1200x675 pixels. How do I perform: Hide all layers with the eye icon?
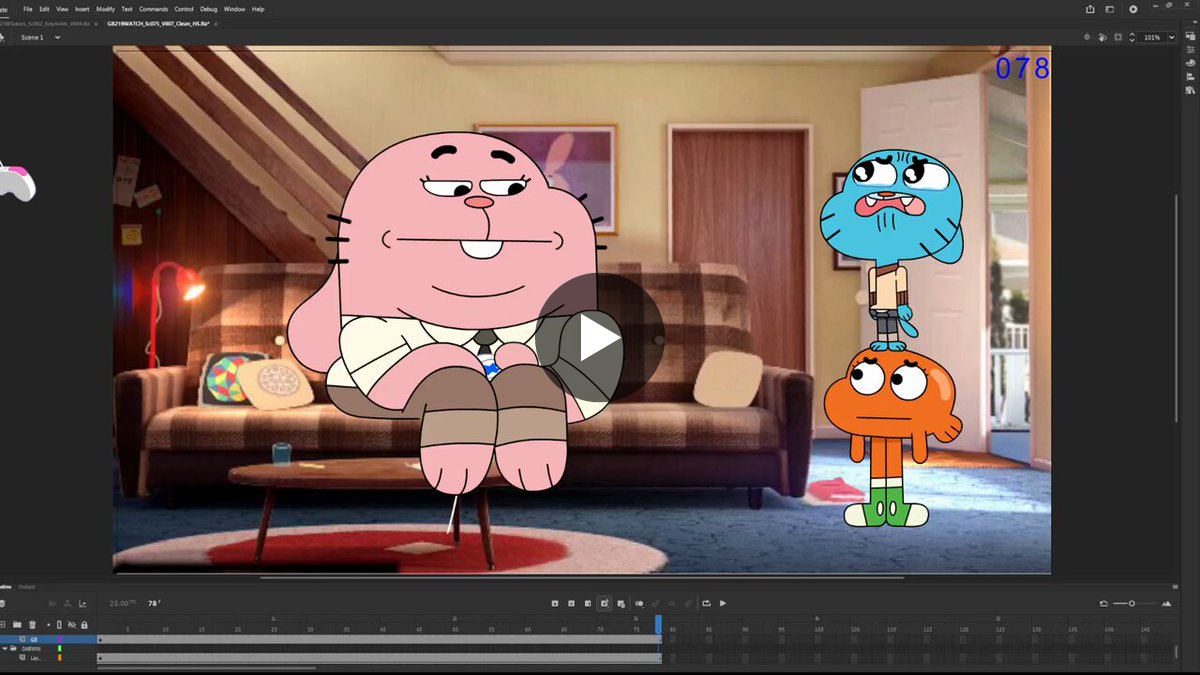(x=71, y=625)
